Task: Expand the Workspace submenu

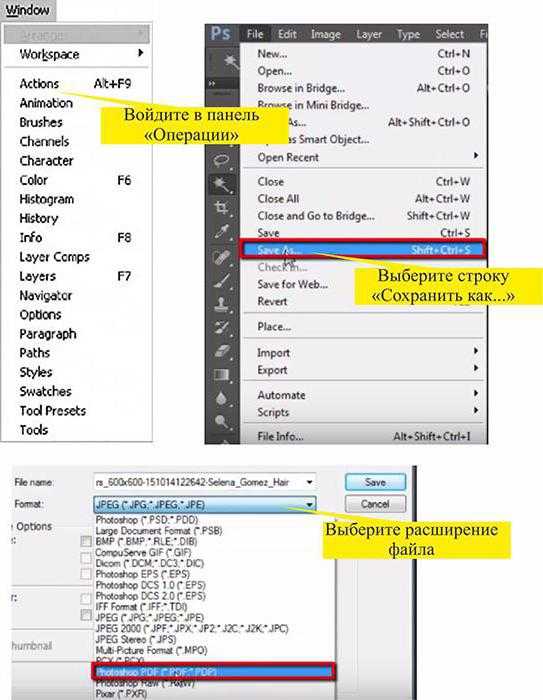Action: (x=77, y=54)
